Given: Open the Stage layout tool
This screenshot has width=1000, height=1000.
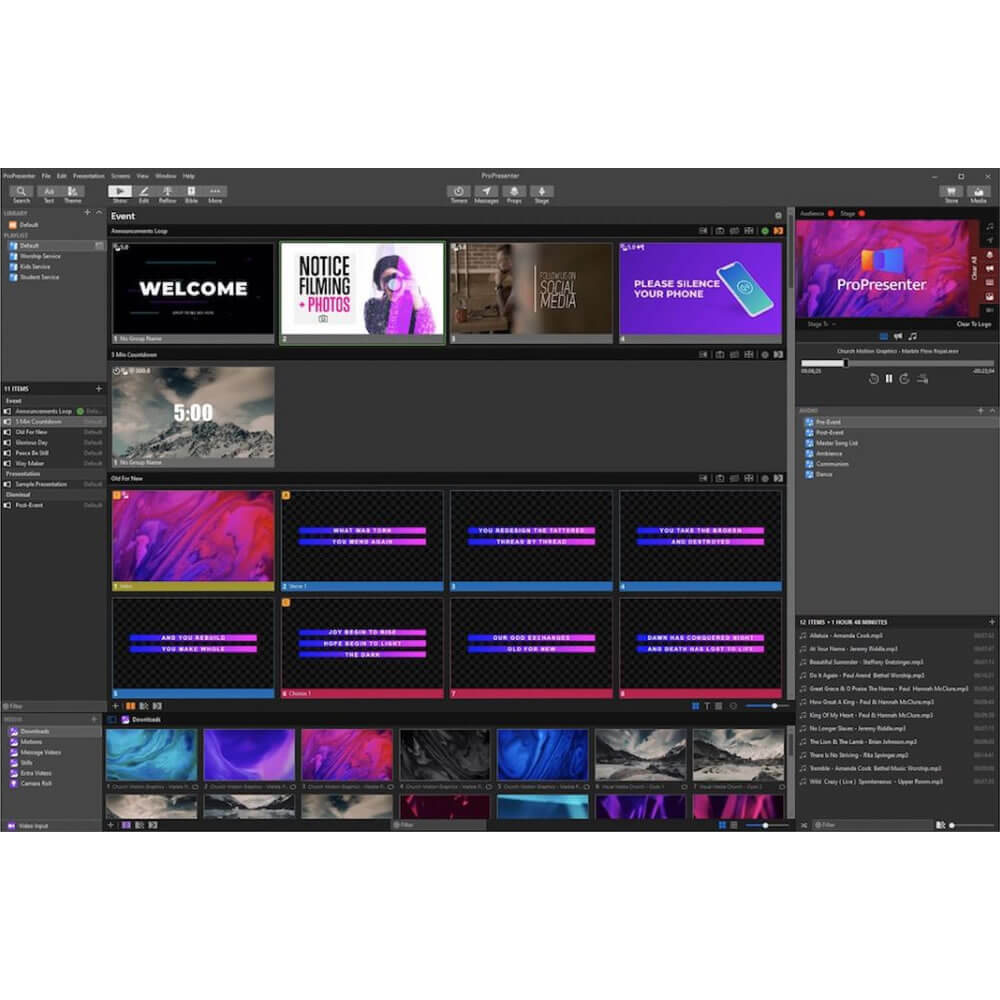Looking at the screenshot, I should coord(541,192).
